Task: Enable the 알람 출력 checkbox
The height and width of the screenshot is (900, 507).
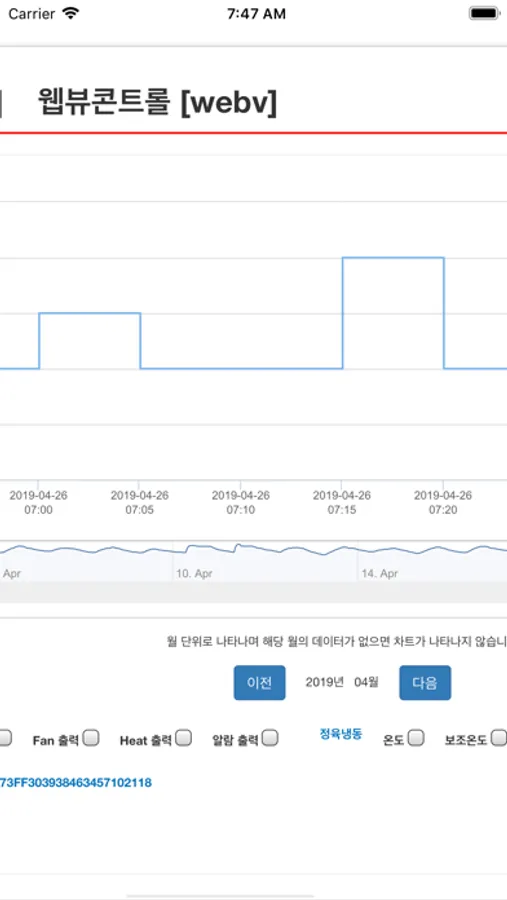Action: pyautogui.click(x=270, y=738)
